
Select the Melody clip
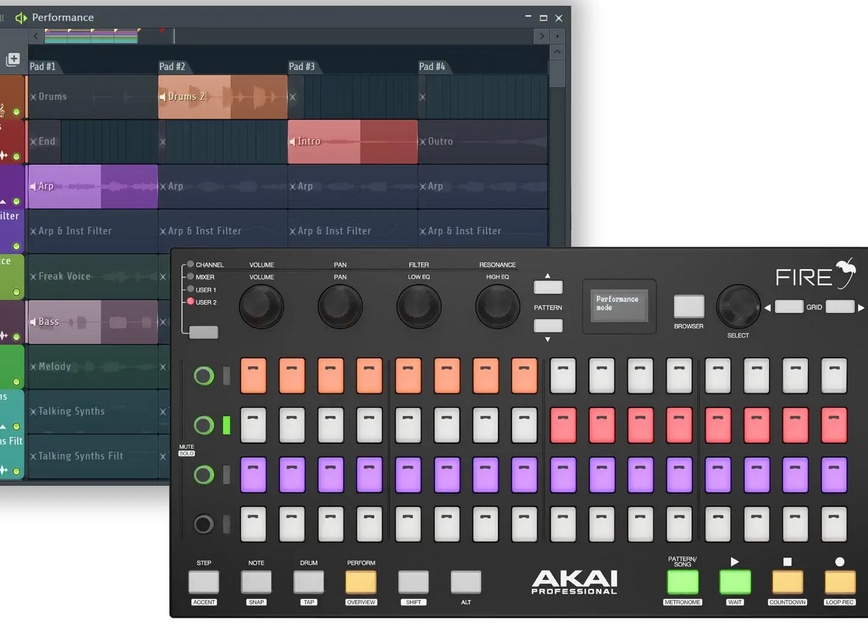click(x=92, y=367)
